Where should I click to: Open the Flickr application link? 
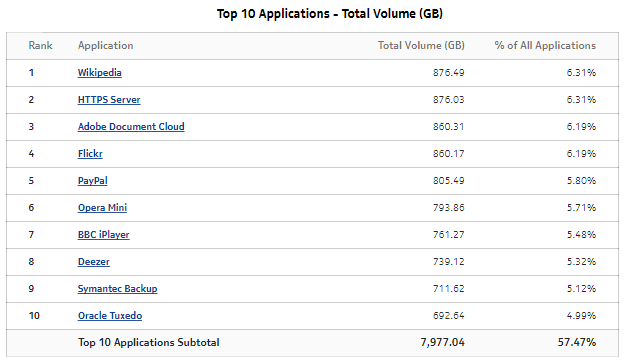click(x=90, y=154)
